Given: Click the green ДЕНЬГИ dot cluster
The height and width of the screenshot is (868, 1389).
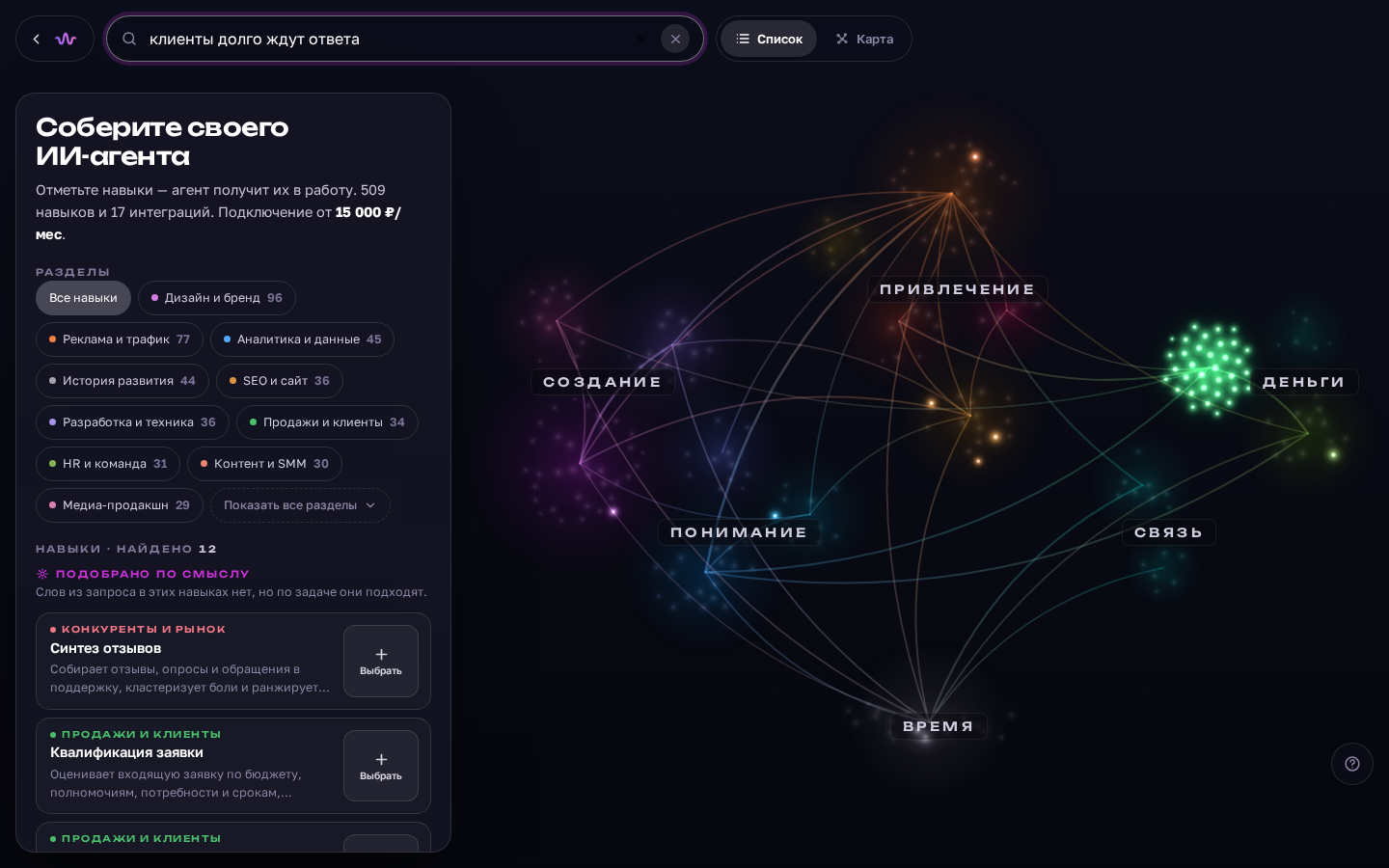Looking at the screenshot, I should (x=1208, y=367).
